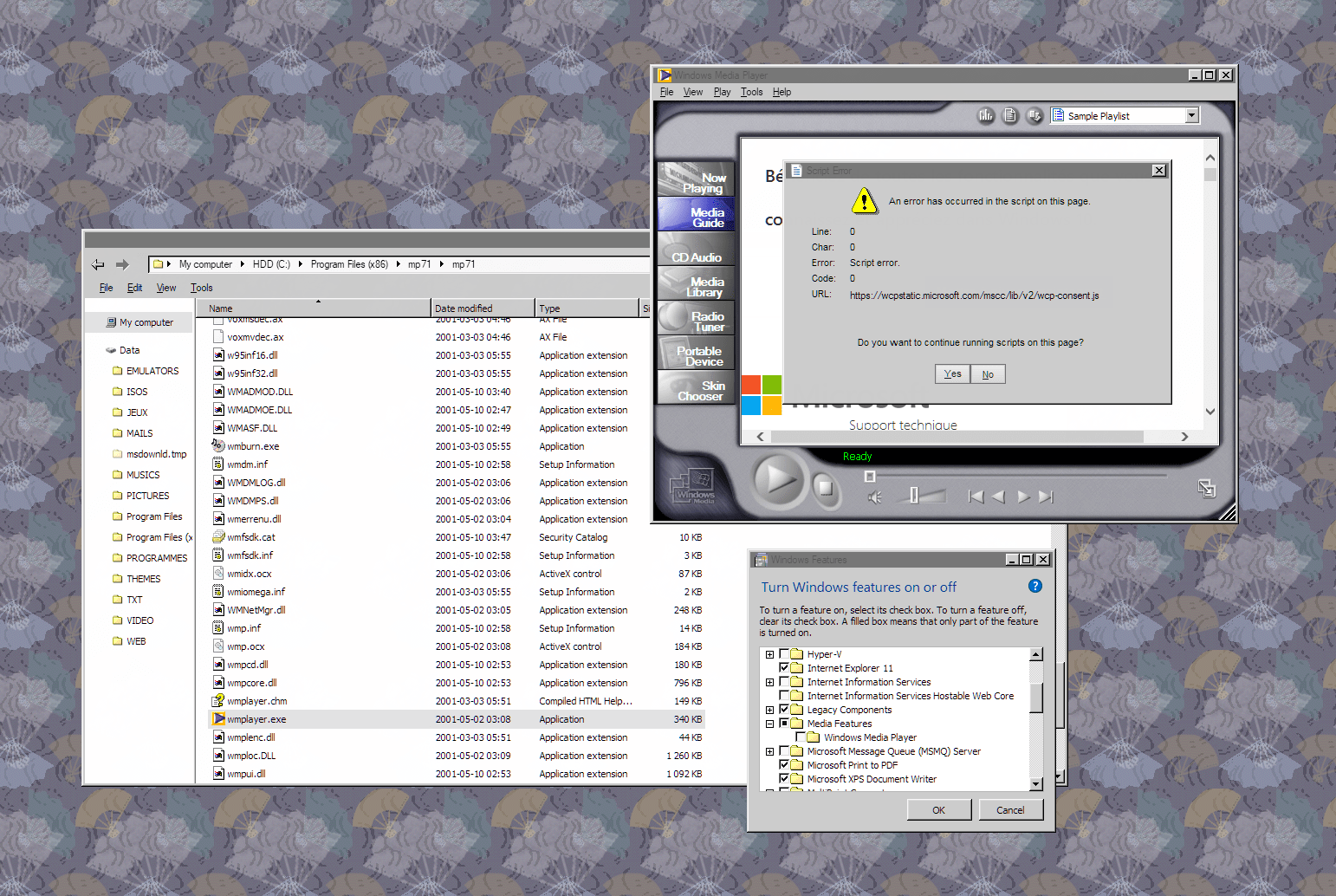Select the wmburn.exe disc icon
Viewport: 1336px width, 896px height.
point(218,446)
